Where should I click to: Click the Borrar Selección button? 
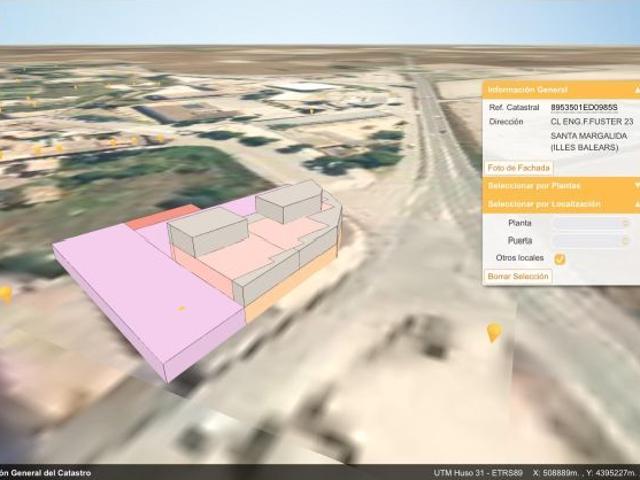click(518, 276)
